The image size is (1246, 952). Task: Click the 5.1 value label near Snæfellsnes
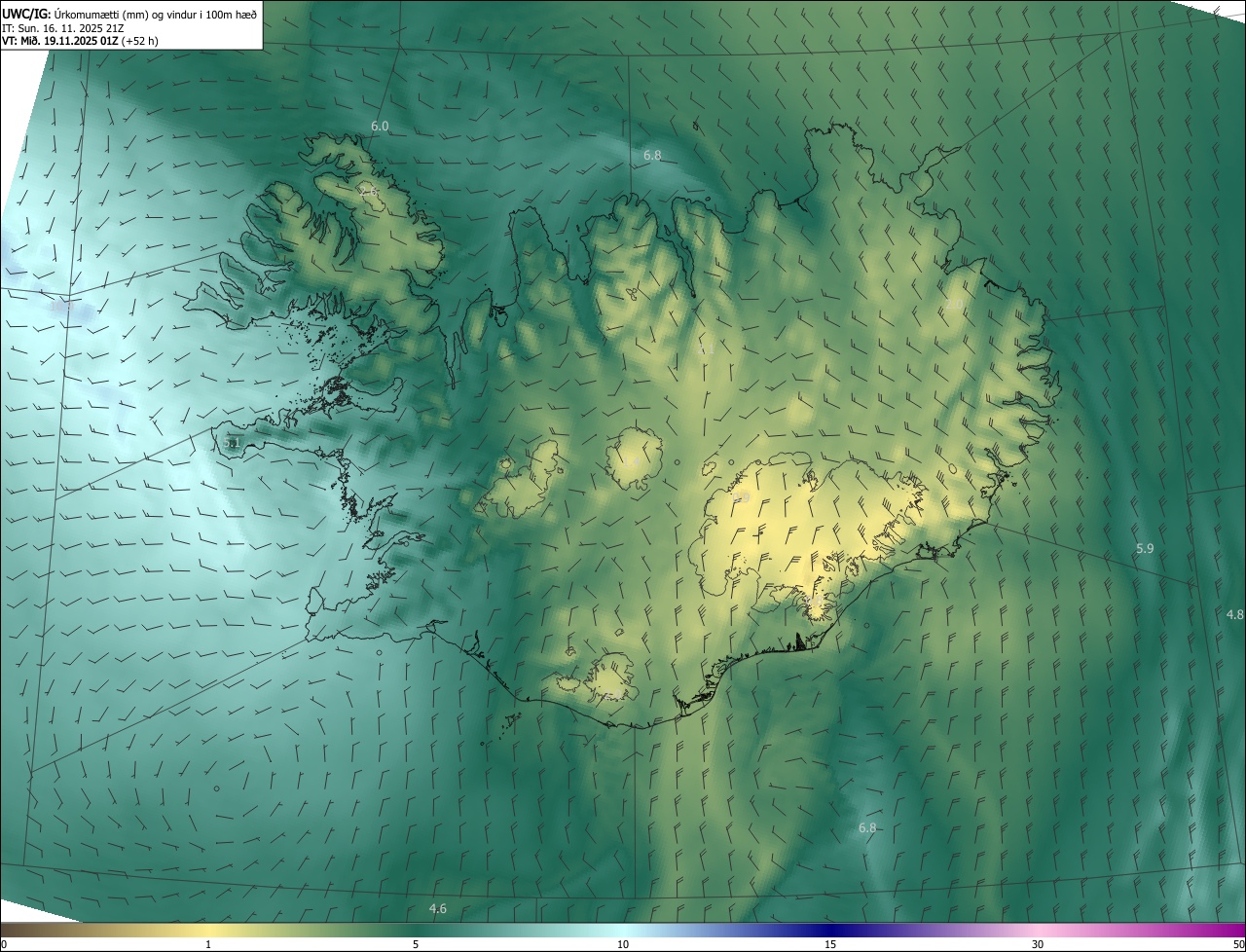(231, 443)
